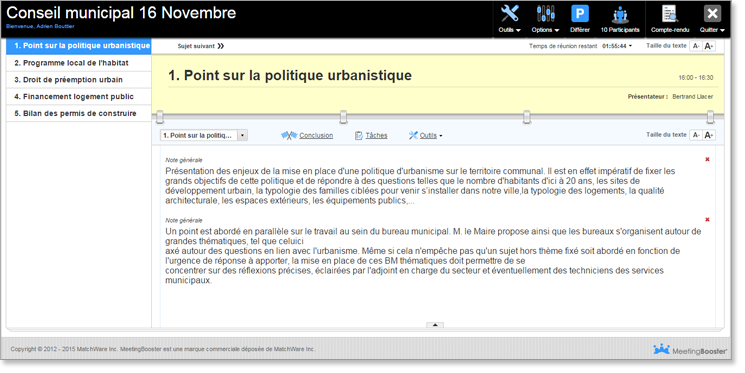Show the 10 Participants list
Screen dimensions: 745x373
click(x=620, y=19)
